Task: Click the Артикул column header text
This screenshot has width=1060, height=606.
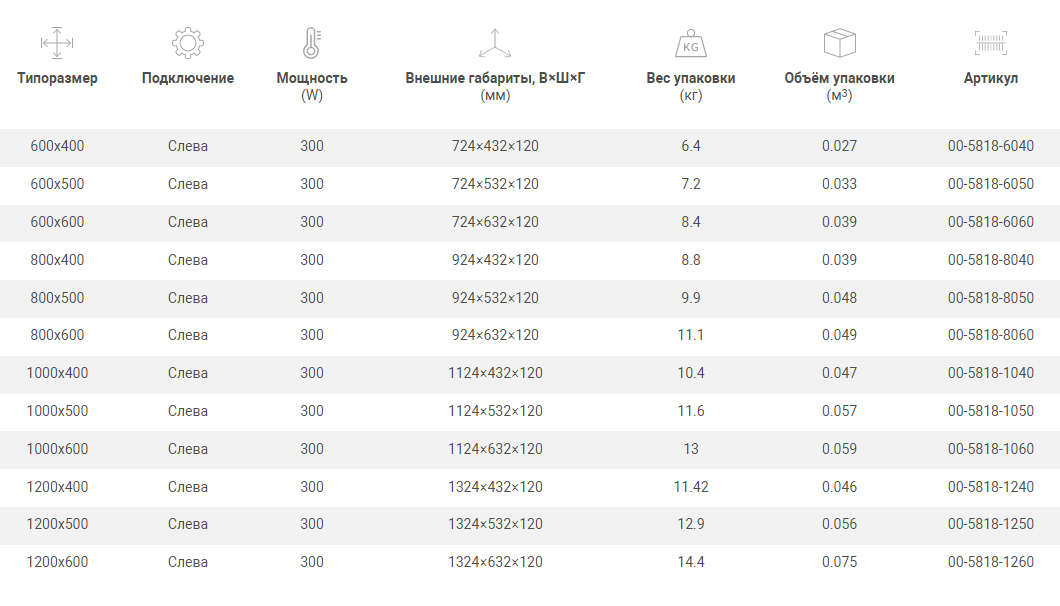Action: [991, 78]
